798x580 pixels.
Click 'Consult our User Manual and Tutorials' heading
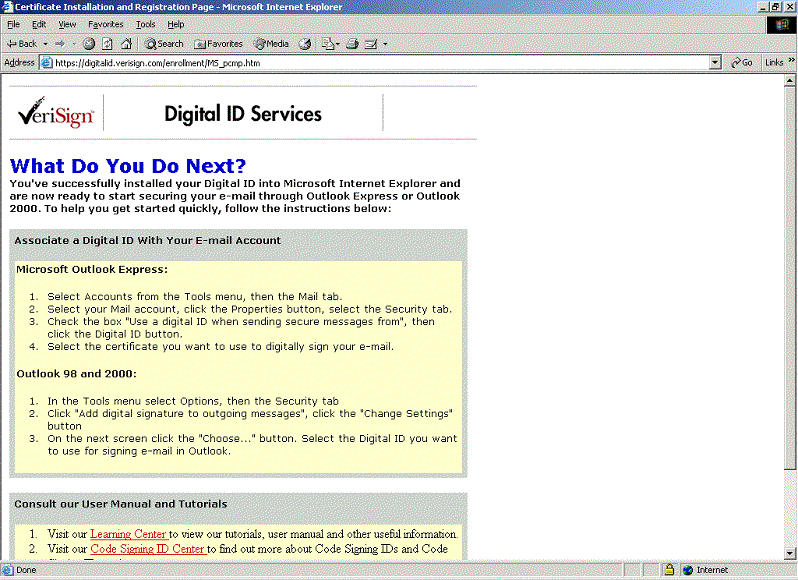pos(121,504)
